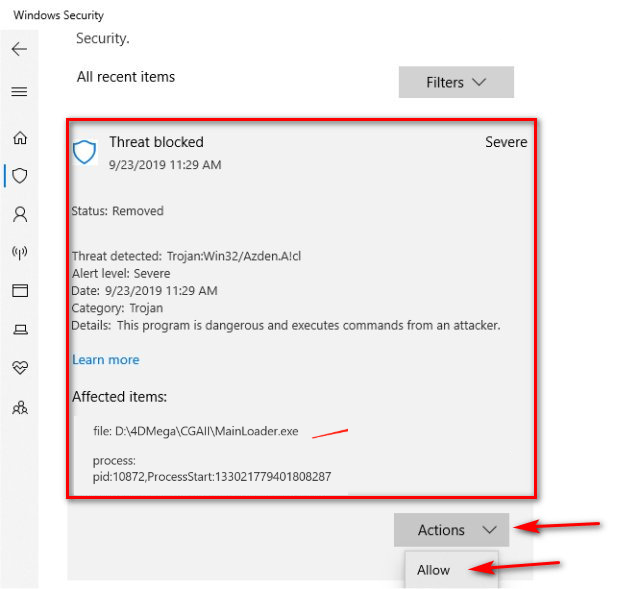
Task: Click the blue shield icon beside Threat blocked
Action: (x=85, y=152)
